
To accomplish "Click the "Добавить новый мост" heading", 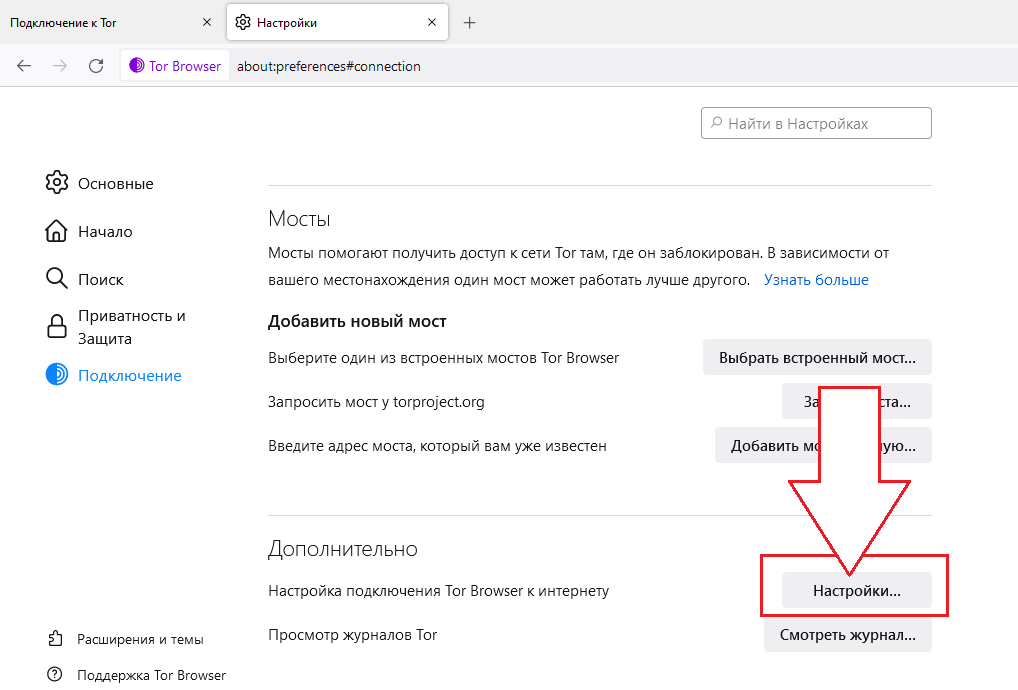I will click(357, 322).
